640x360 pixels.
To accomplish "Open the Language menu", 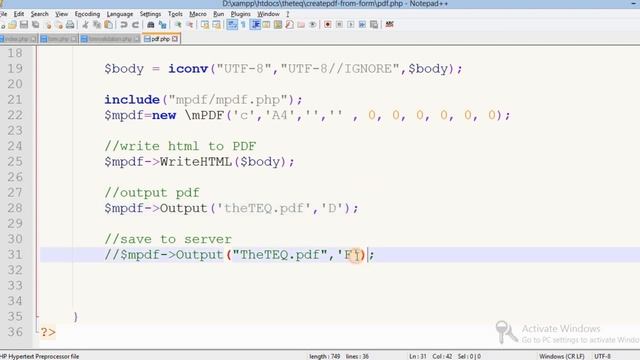I will 120,14.
